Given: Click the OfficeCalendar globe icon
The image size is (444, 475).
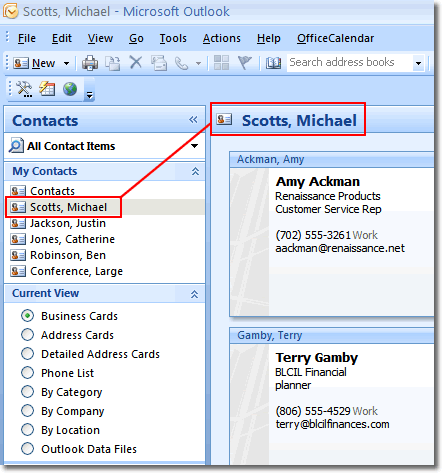Looking at the screenshot, I should pyautogui.click(x=70, y=89).
